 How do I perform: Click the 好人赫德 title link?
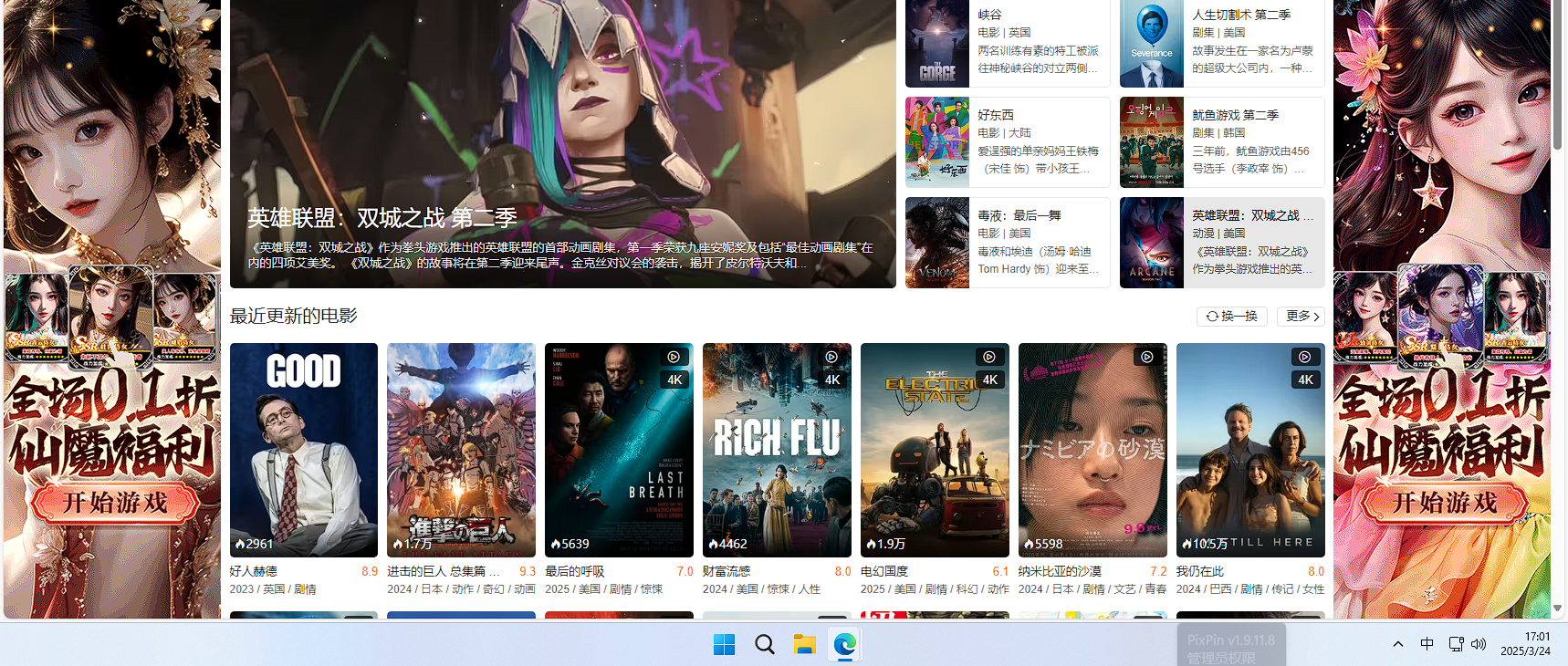(254, 571)
